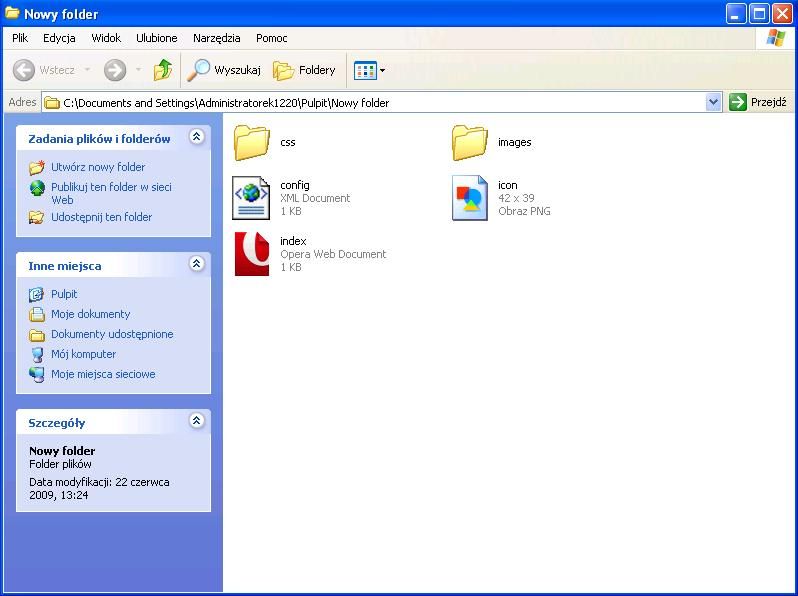Screen dimensions: 798x596
Task: Go to Moje dokumenty link
Action: point(91,314)
